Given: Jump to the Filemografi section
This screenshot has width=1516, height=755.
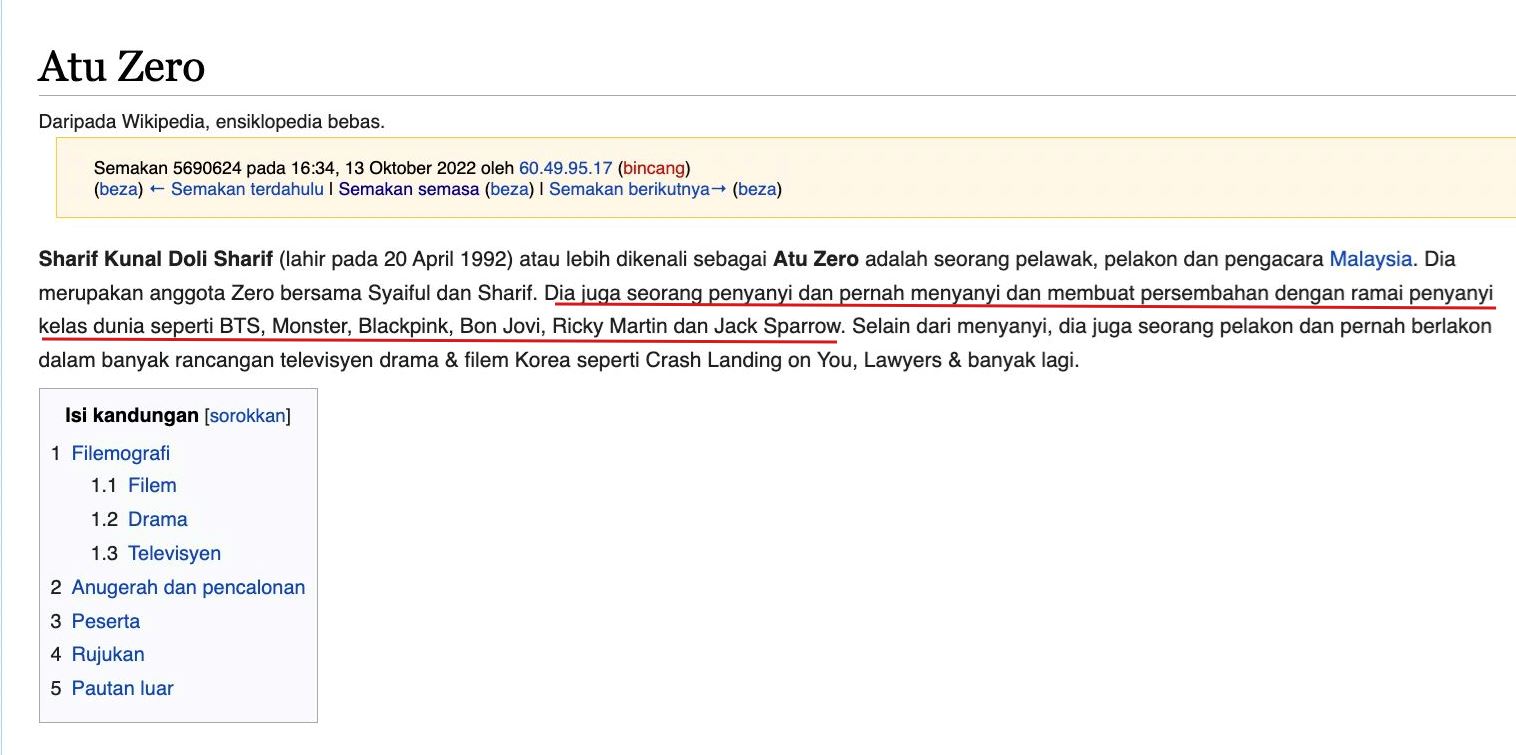Looking at the screenshot, I should click(x=120, y=453).
